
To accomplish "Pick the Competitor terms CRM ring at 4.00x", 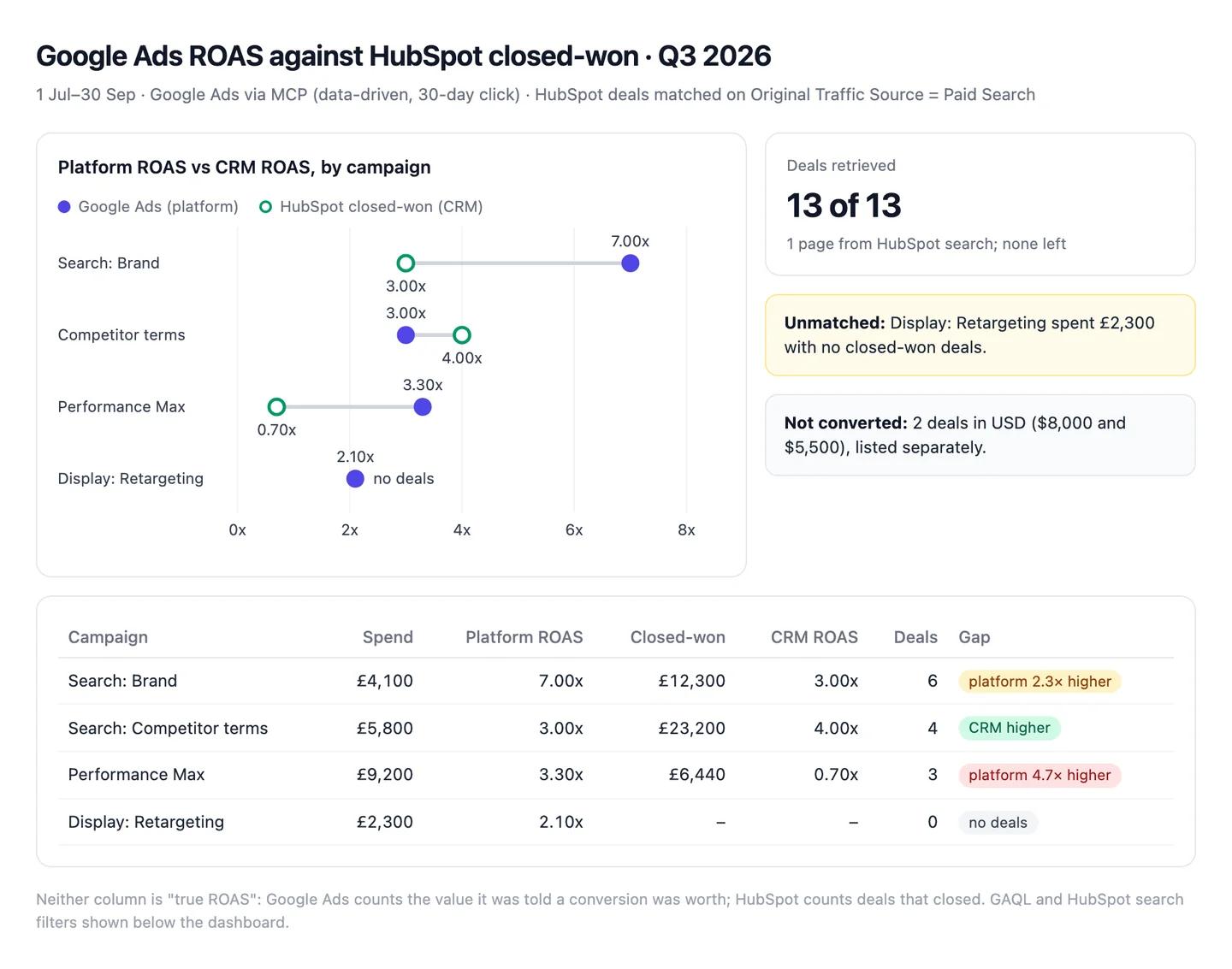I will pos(462,335).
